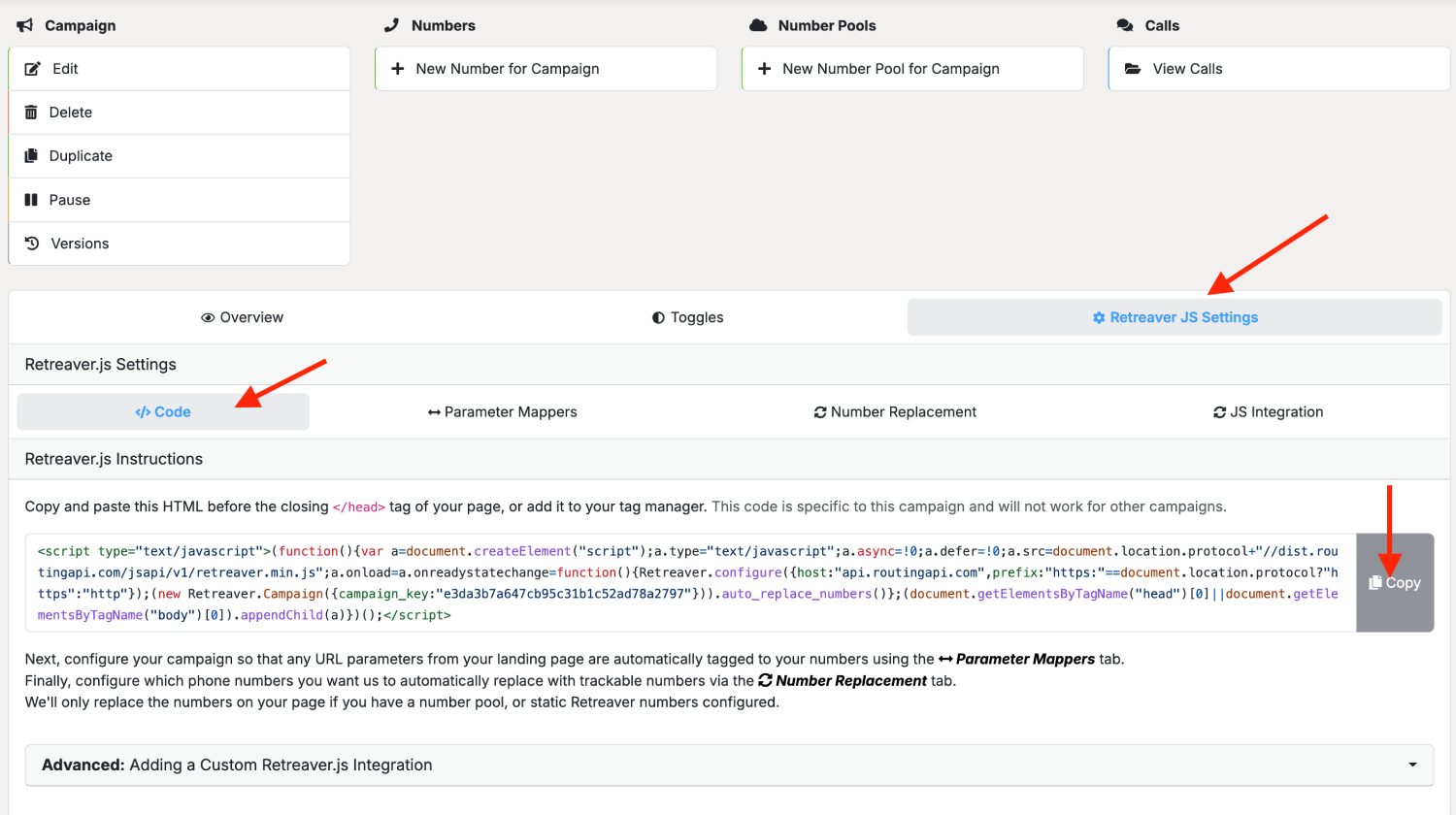Open the JS Integration sub-tab
Viewport: 1456px width, 815px height.
click(x=1269, y=412)
